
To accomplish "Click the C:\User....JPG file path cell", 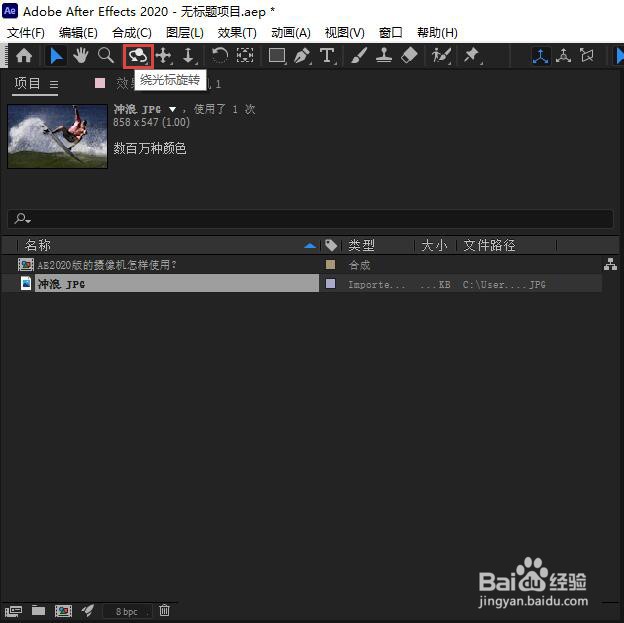I will click(x=504, y=284).
